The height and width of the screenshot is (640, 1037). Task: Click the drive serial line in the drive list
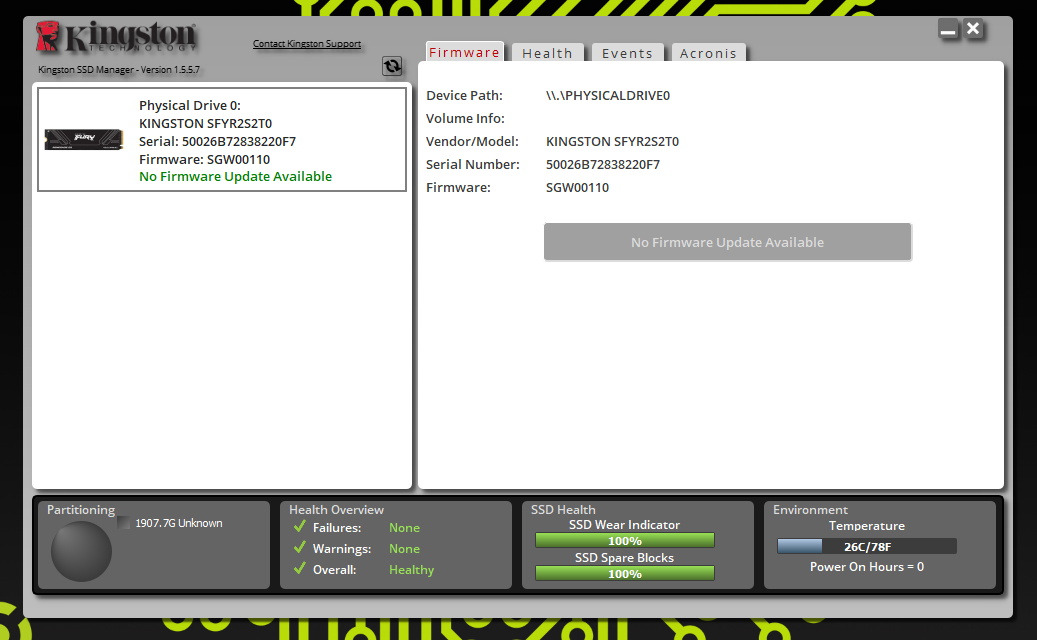click(218, 141)
